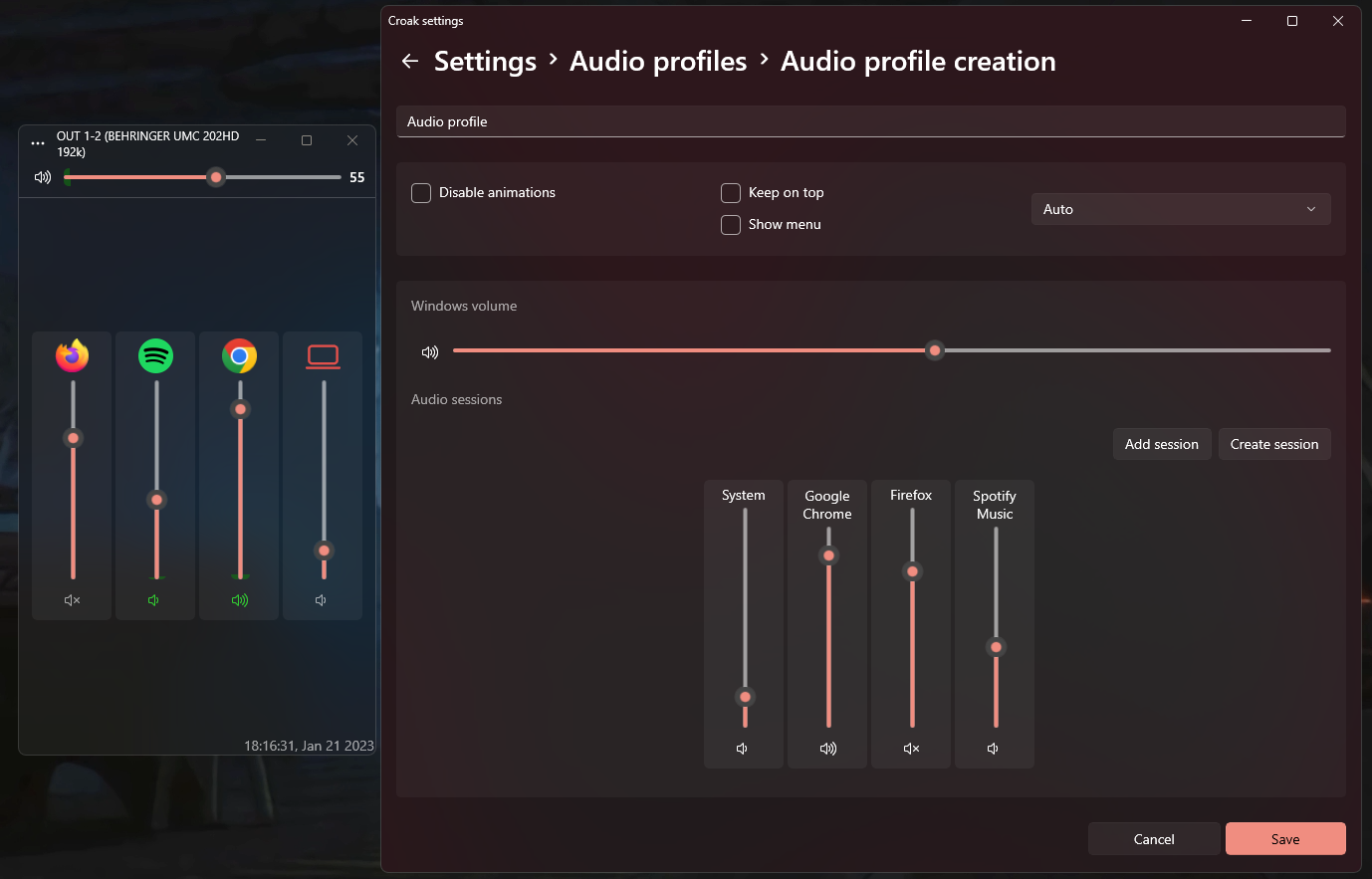Viewport: 1372px width, 879px height.
Task: Mute Spotify in the mixer window
Action: pos(154,600)
